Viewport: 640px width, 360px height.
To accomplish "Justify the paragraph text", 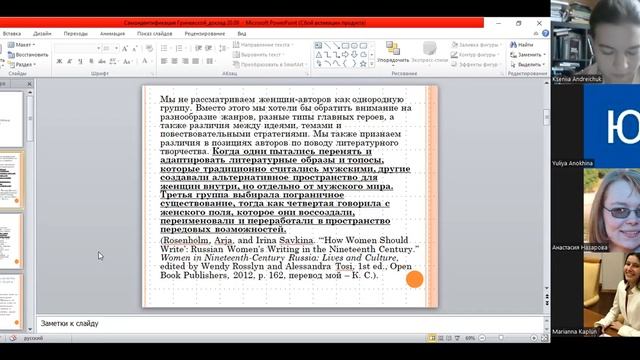I will (x=196, y=61).
